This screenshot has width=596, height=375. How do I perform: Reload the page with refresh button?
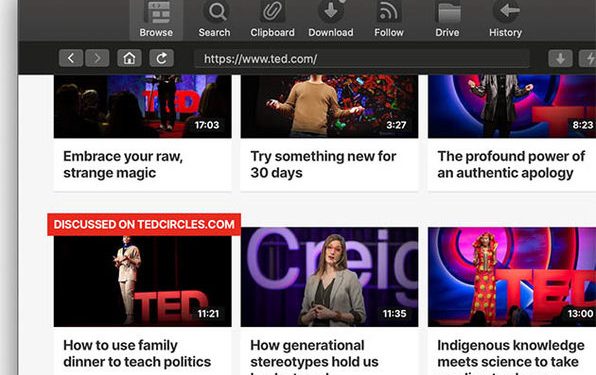tap(162, 58)
